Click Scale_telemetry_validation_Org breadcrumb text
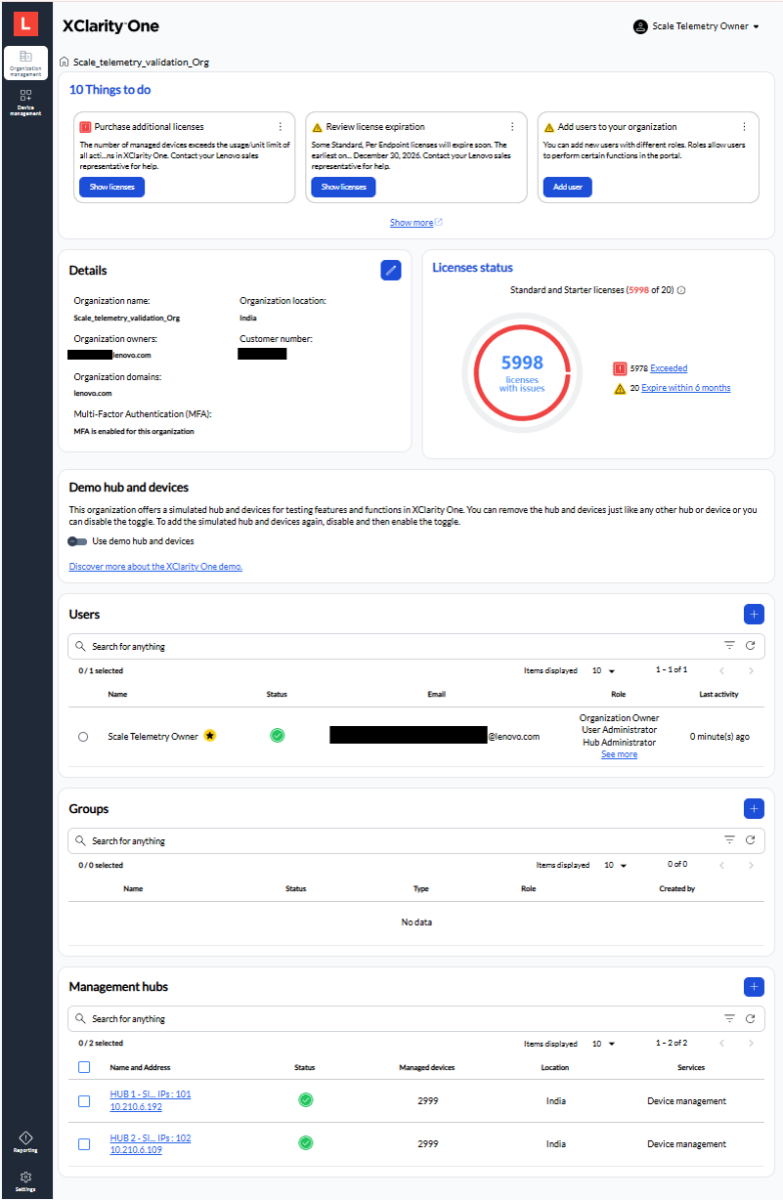783x1200 pixels. coord(141,62)
